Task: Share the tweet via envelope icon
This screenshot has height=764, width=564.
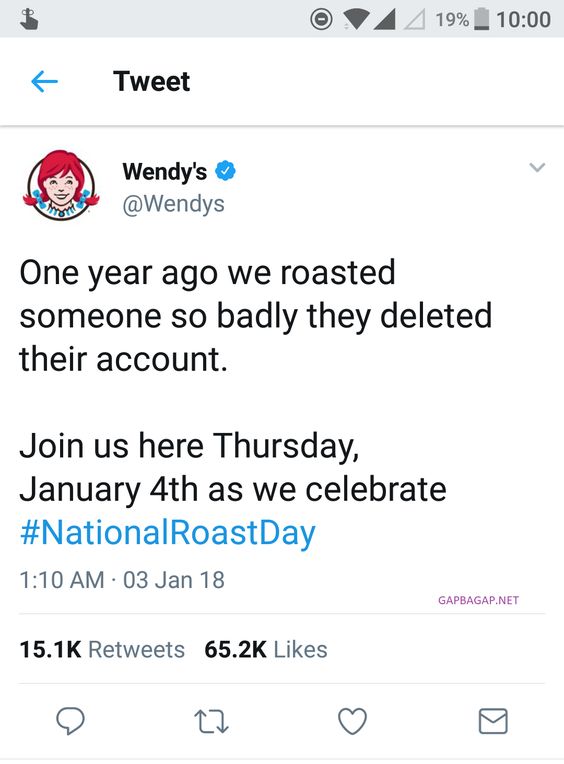Action: pyautogui.click(x=493, y=721)
